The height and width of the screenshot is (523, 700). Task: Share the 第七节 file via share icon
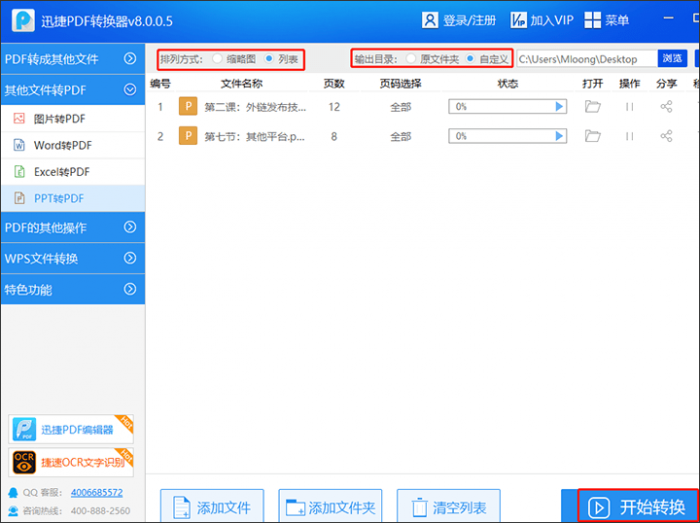pyautogui.click(x=666, y=136)
